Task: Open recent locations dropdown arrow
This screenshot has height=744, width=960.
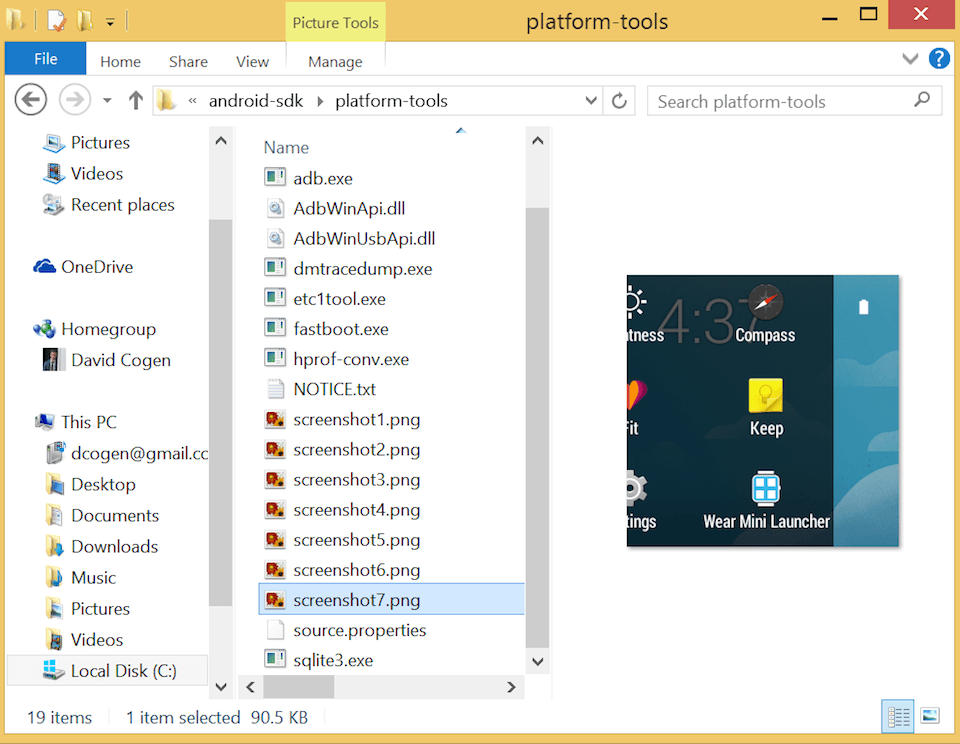Action: tap(107, 101)
